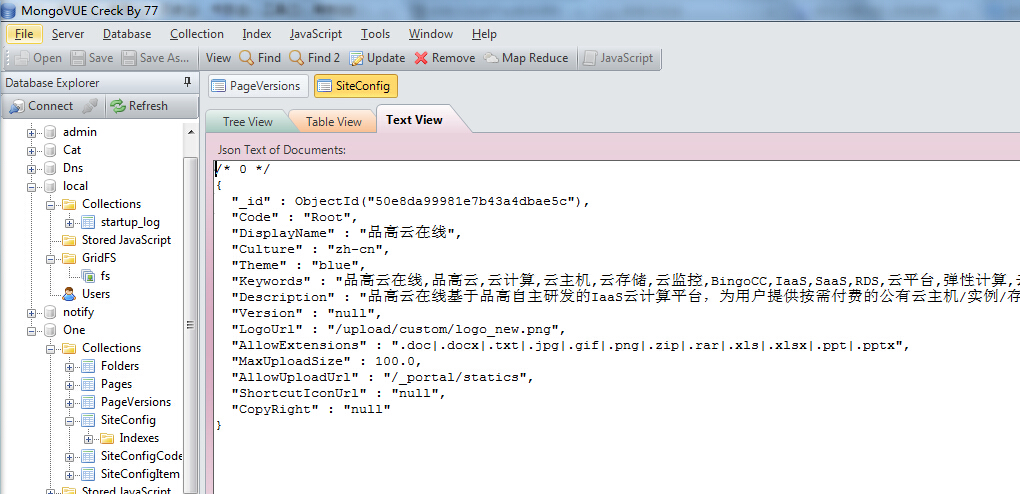This screenshot has width=1020, height=494.
Task: Click the Remove toolbar button
Action: 445,58
